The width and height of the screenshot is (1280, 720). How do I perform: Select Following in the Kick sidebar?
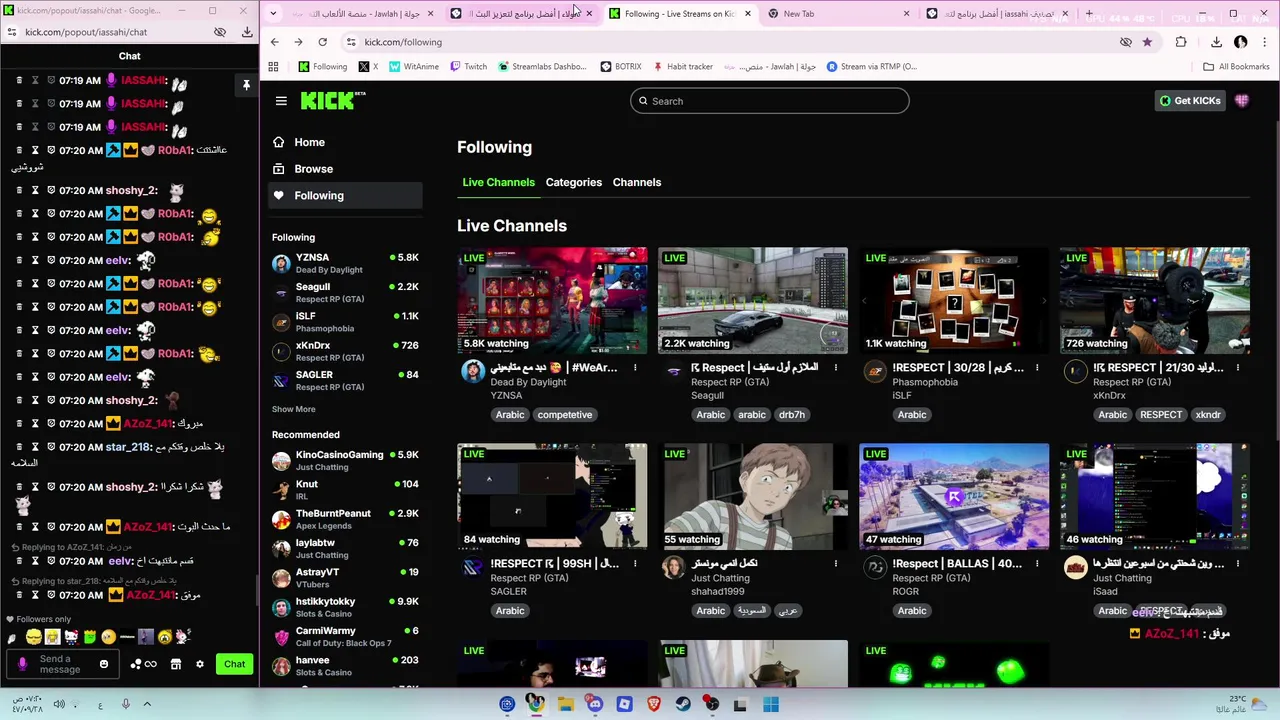click(345, 196)
